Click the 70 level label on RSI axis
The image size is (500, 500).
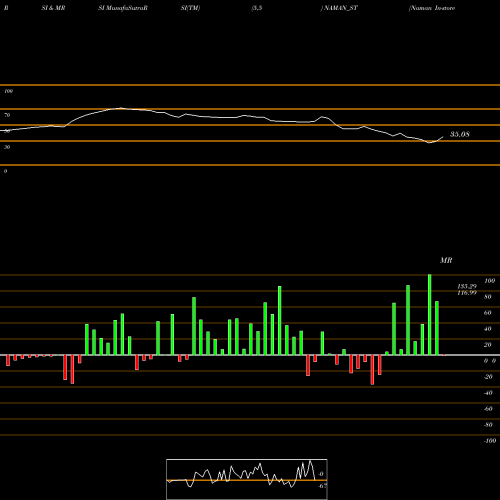coord(7,115)
